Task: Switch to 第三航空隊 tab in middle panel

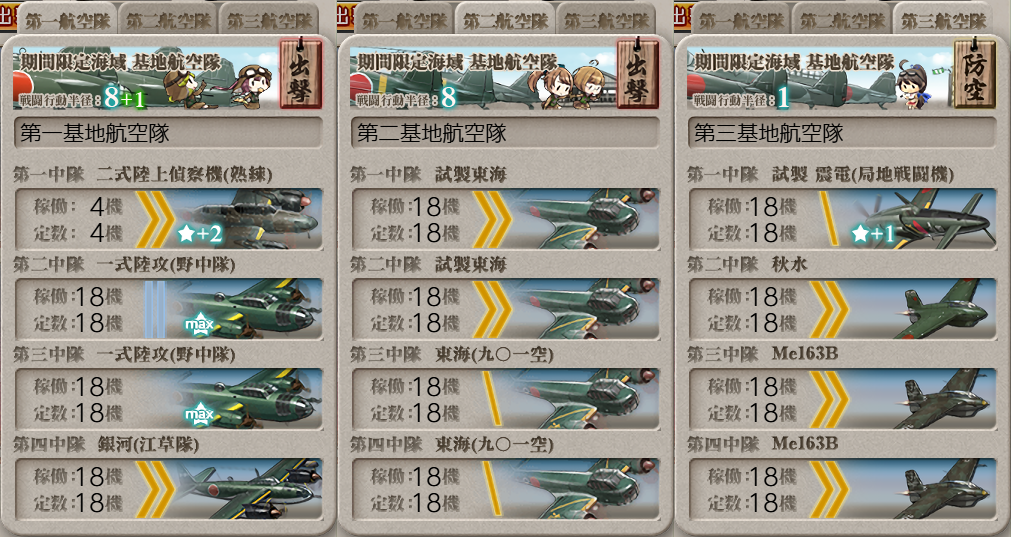Action: pyautogui.click(x=607, y=20)
